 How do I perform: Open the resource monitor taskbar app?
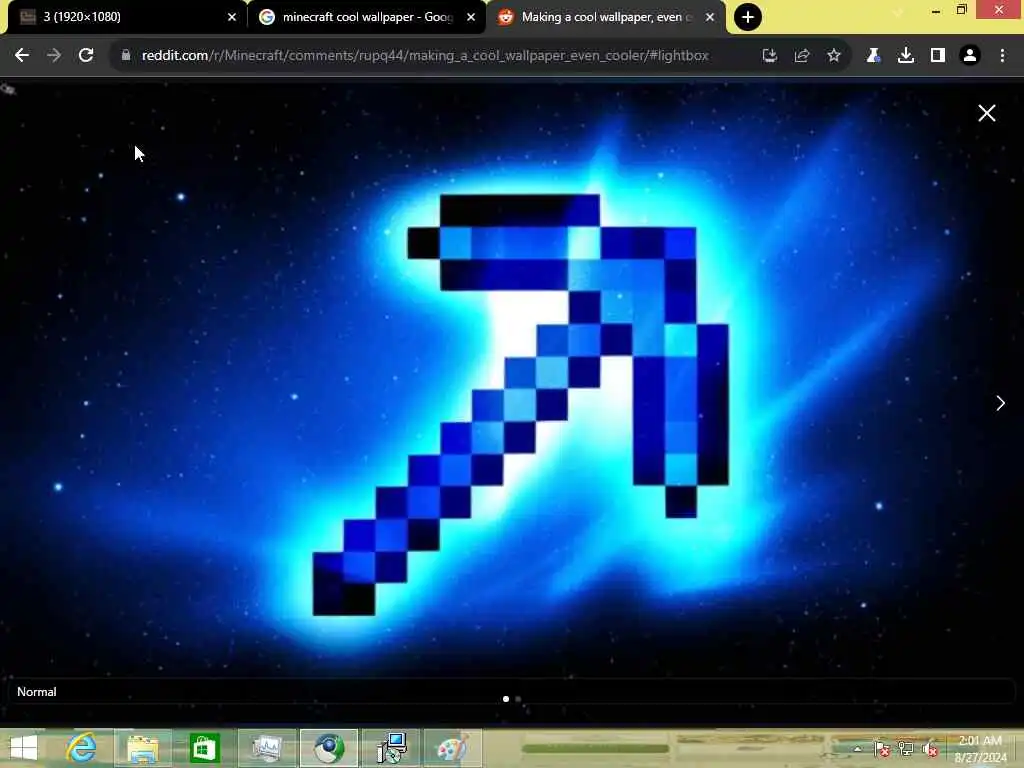coord(267,748)
